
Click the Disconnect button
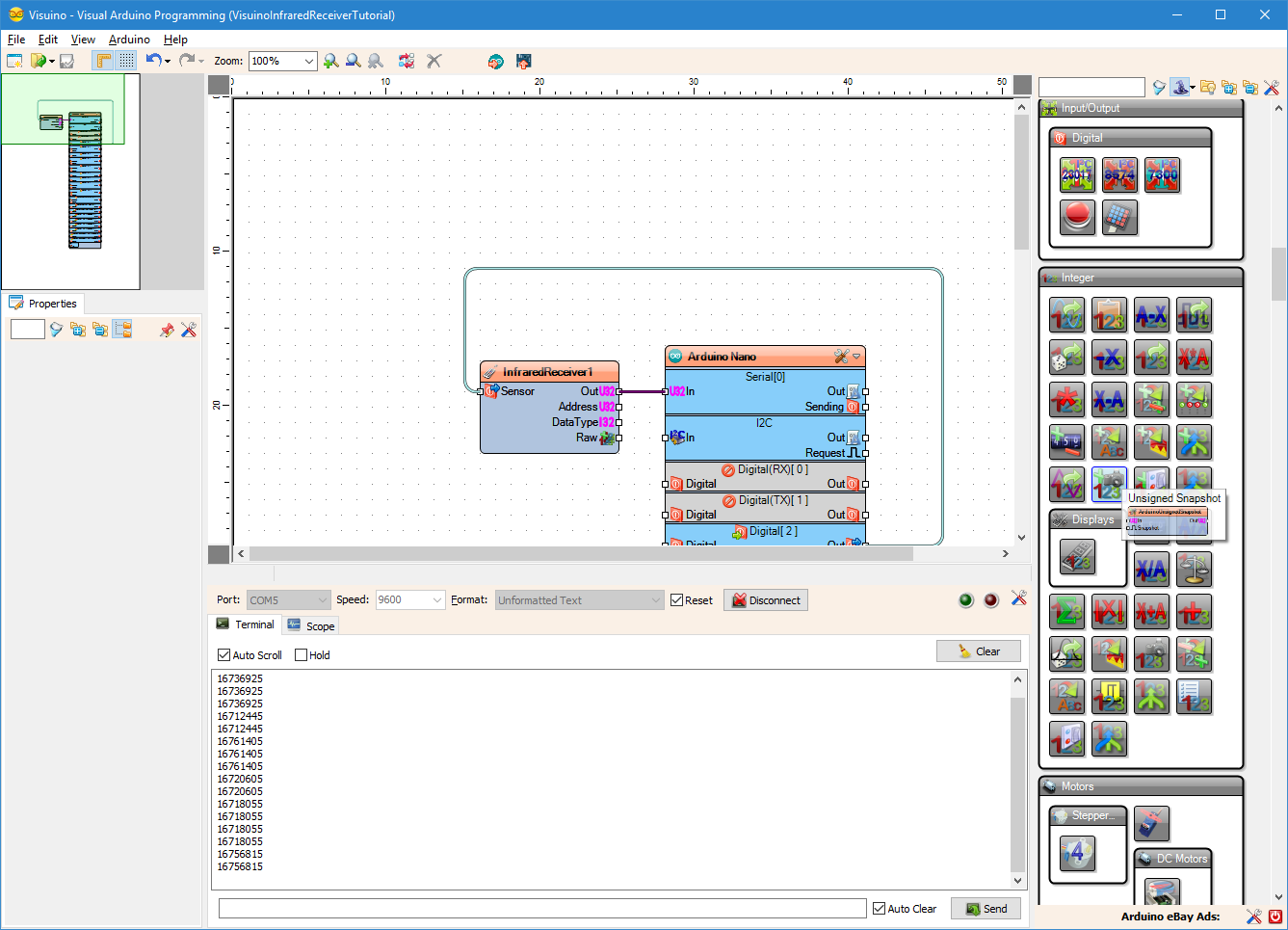click(766, 600)
